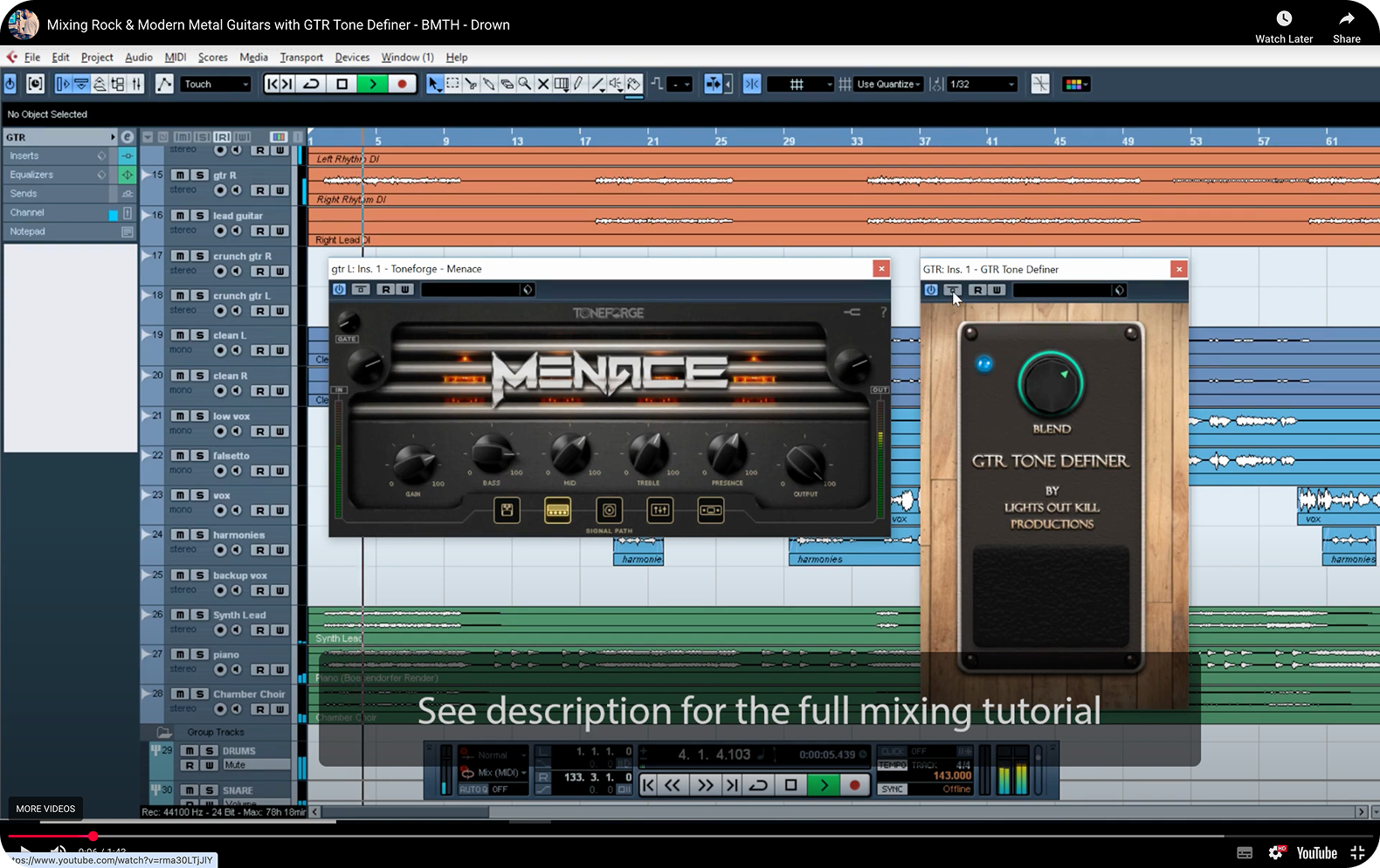Open the GTR Tone Definer preset dropdown
Screen dimensions: 1380x868
(x=1070, y=290)
